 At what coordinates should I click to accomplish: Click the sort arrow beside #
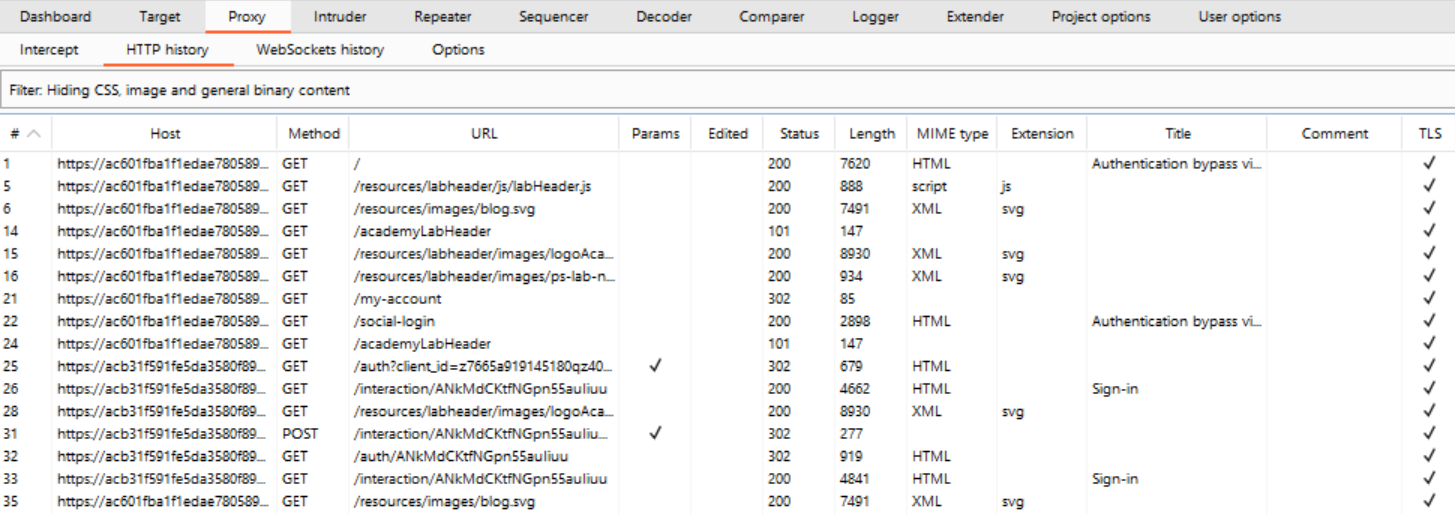click(x=34, y=133)
